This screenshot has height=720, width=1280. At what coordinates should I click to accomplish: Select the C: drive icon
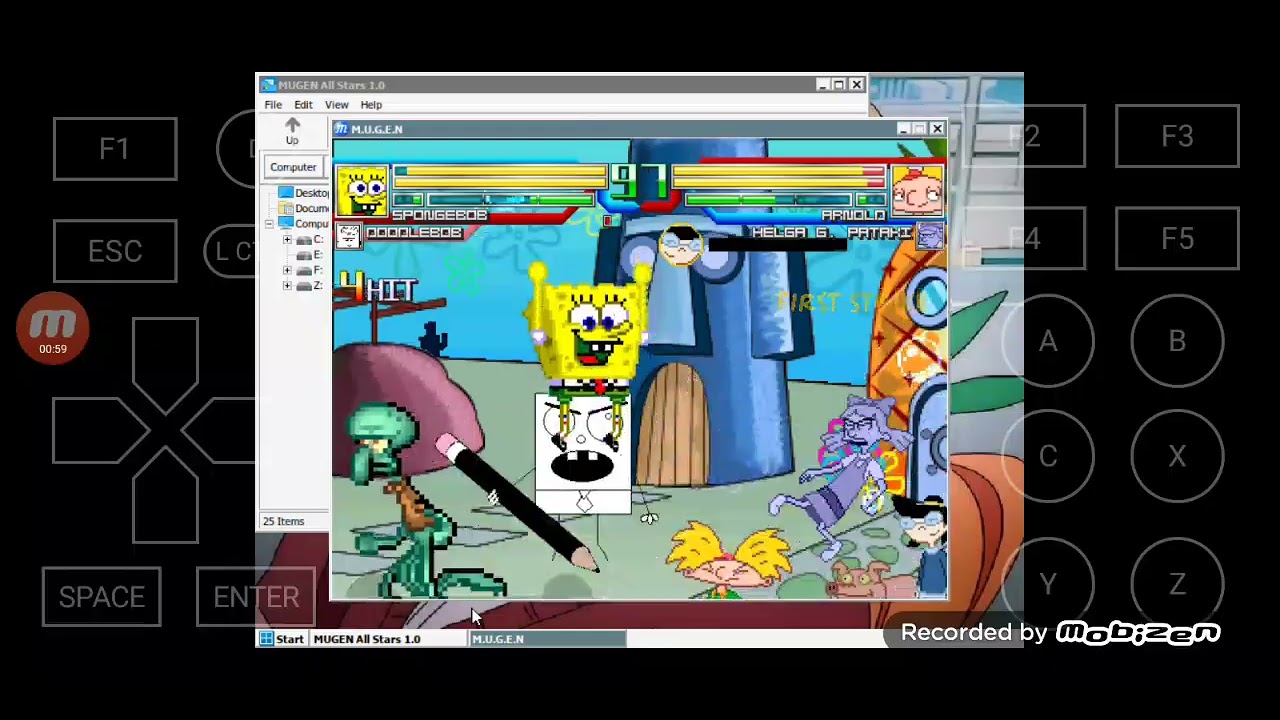coord(304,240)
